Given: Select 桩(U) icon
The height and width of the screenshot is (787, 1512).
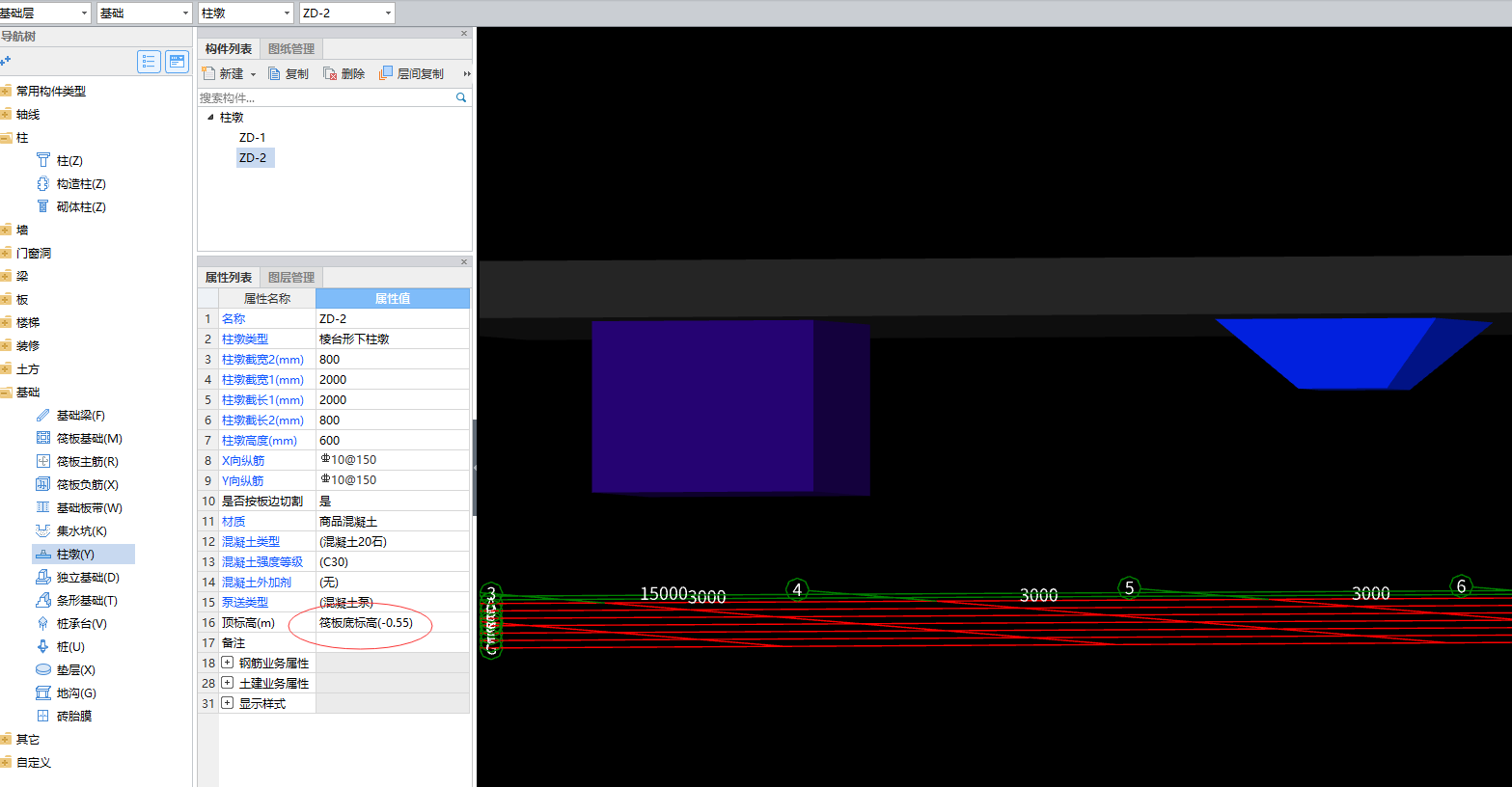Looking at the screenshot, I should [x=42, y=646].
